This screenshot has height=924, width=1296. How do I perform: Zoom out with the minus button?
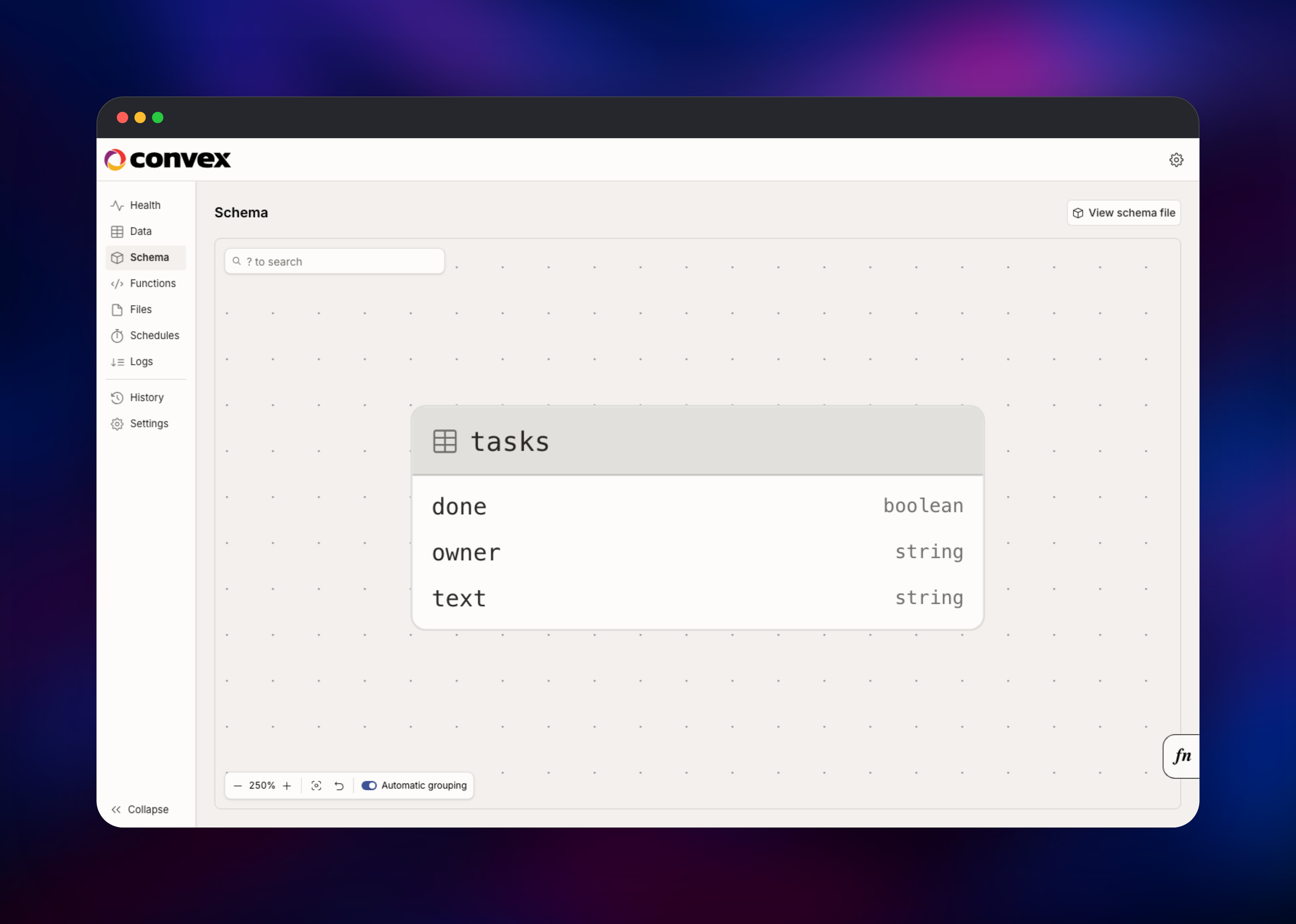click(x=238, y=786)
